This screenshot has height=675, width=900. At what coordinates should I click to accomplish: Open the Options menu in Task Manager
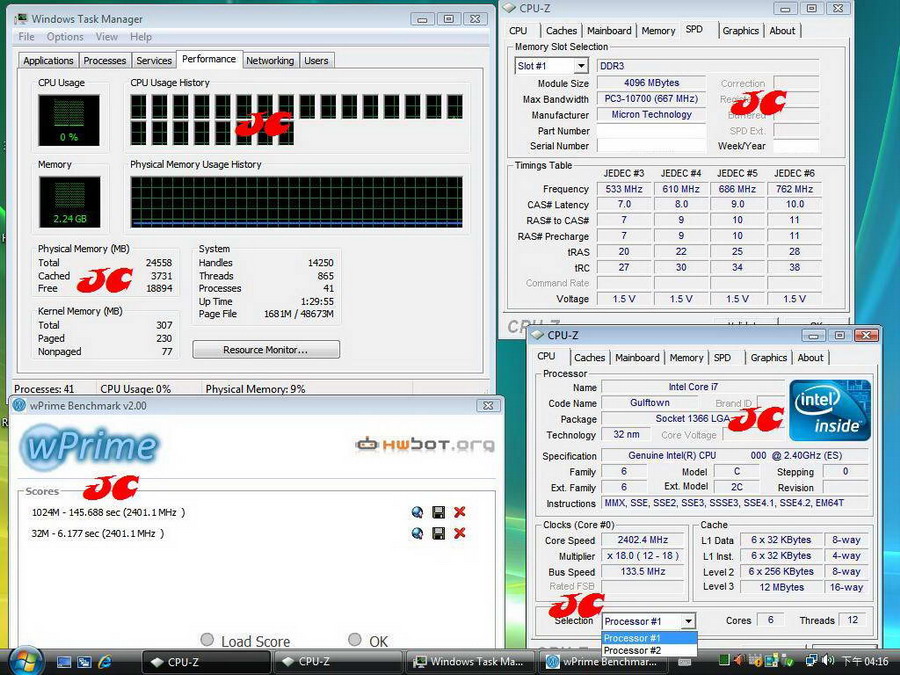pos(65,37)
